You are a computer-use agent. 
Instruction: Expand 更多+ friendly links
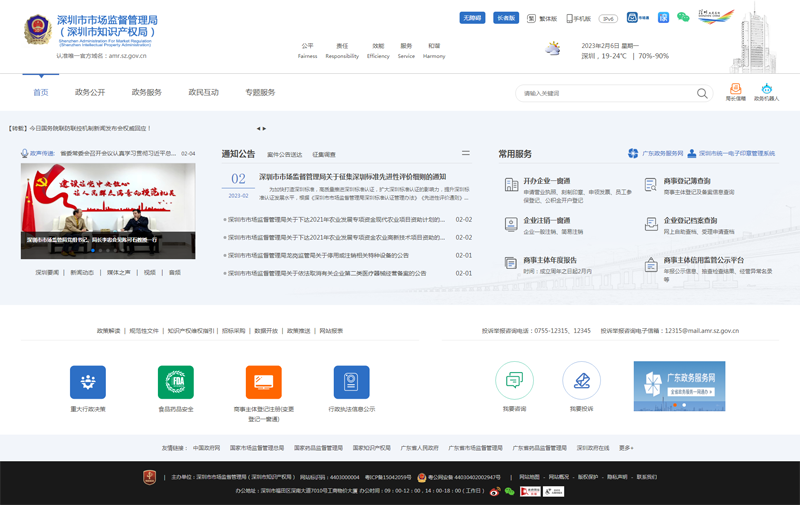click(x=626, y=448)
